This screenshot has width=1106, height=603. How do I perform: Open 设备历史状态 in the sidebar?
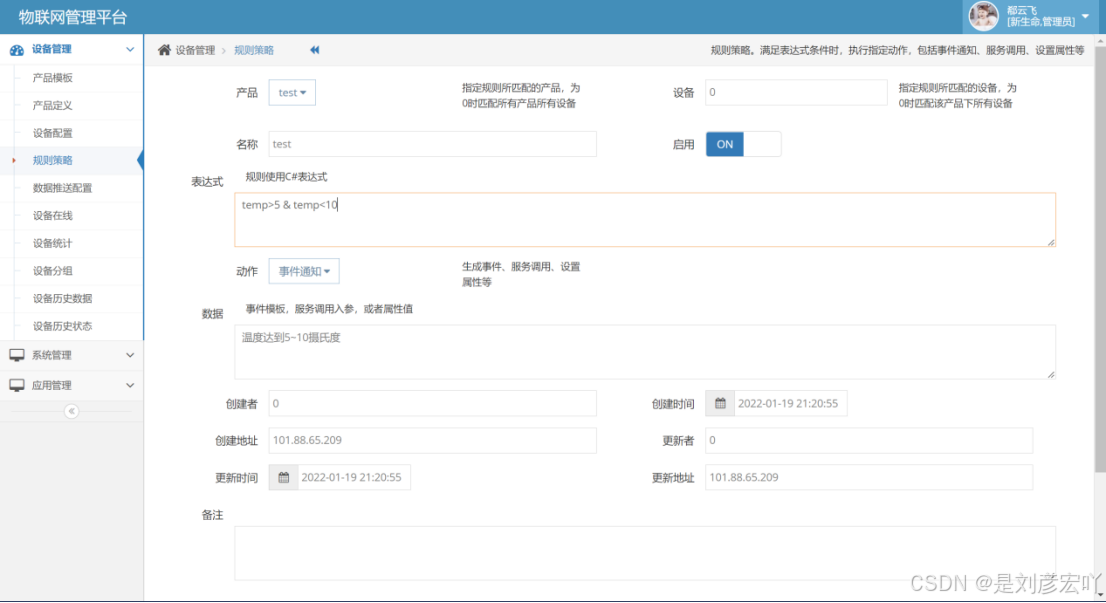pos(63,326)
